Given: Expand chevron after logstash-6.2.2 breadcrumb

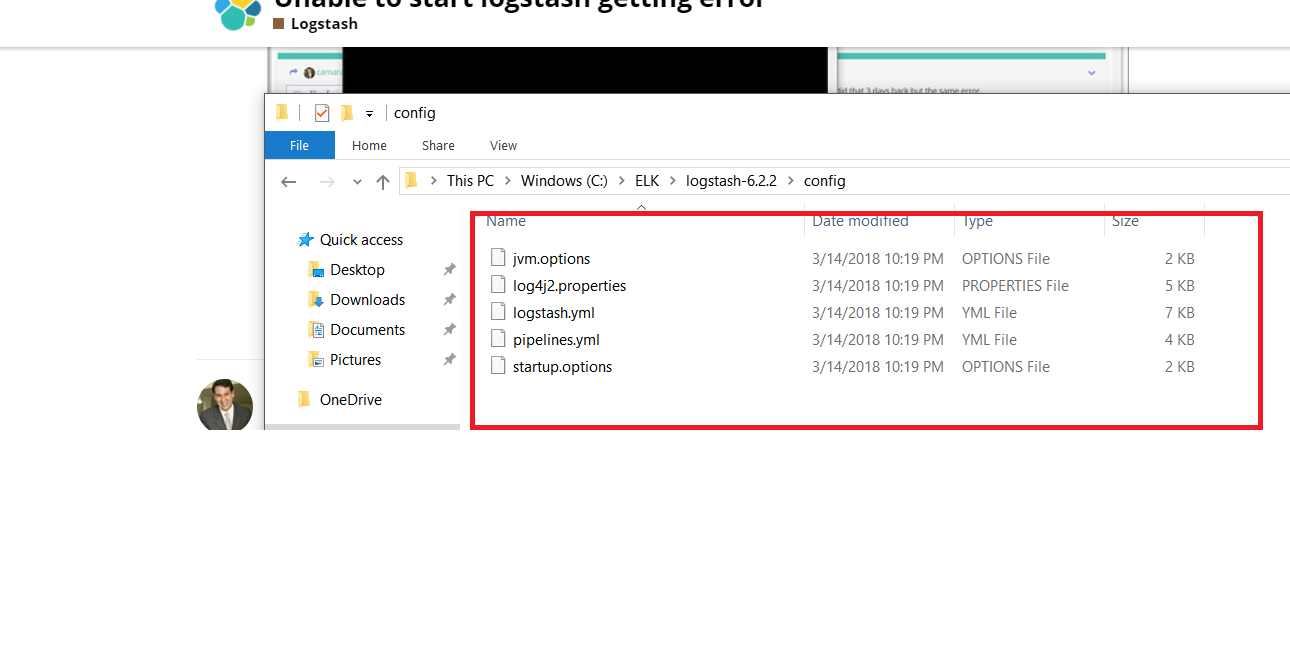Looking at the screenshot, I should 791,181.
